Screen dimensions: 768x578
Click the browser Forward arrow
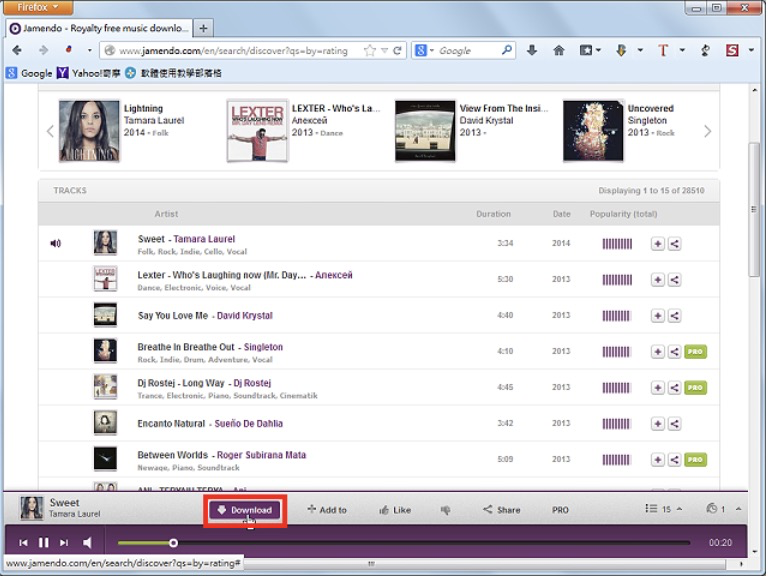coord(44,50)
